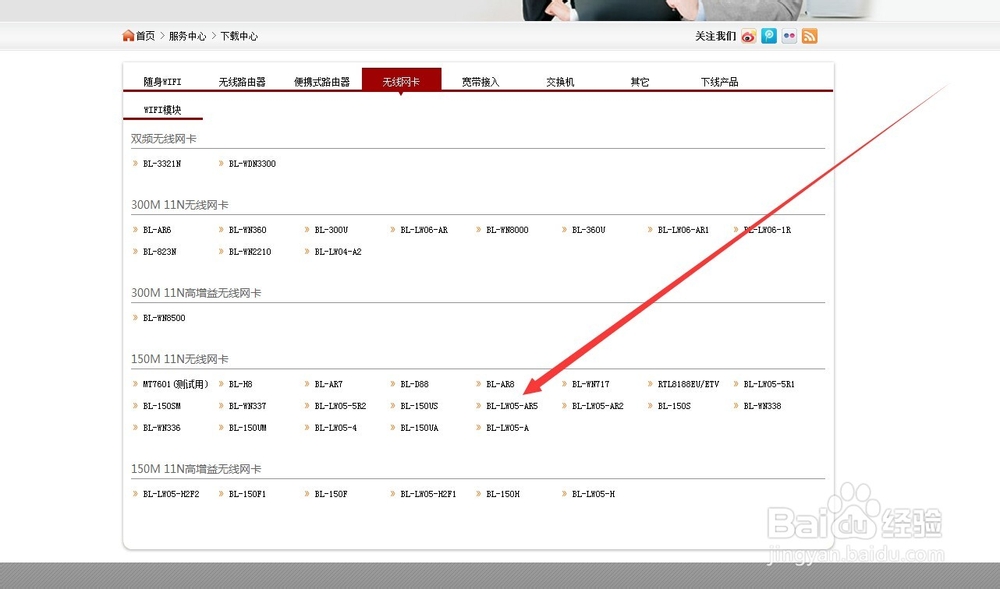Open the BL-150US product link
Image resolution: width=1000 pixels, height=589 pixels.
pos(419,406)
